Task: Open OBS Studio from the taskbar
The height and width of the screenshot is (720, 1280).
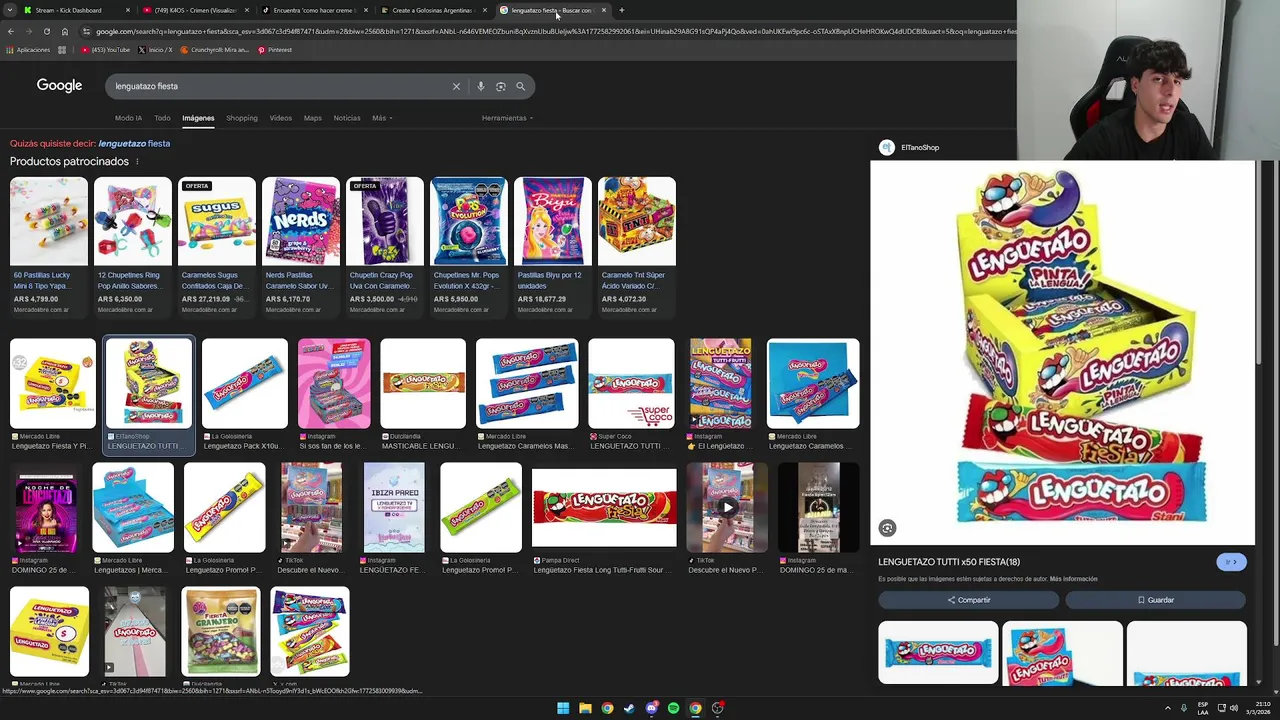Action: point(717,708)
